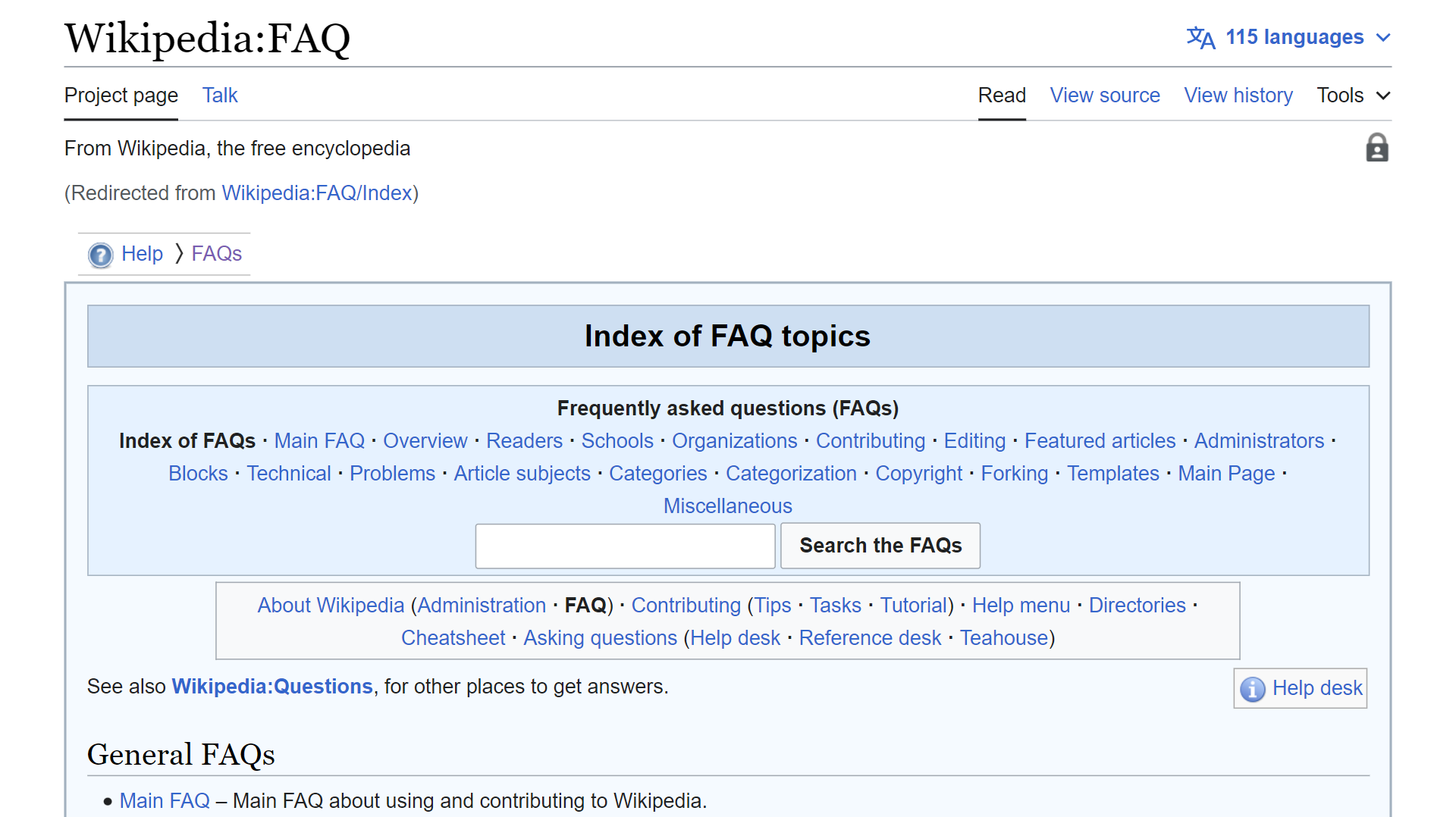Screen dimensions: 1456x817
Task: Click the Help breadcrumb link
Action: point(142,254)
